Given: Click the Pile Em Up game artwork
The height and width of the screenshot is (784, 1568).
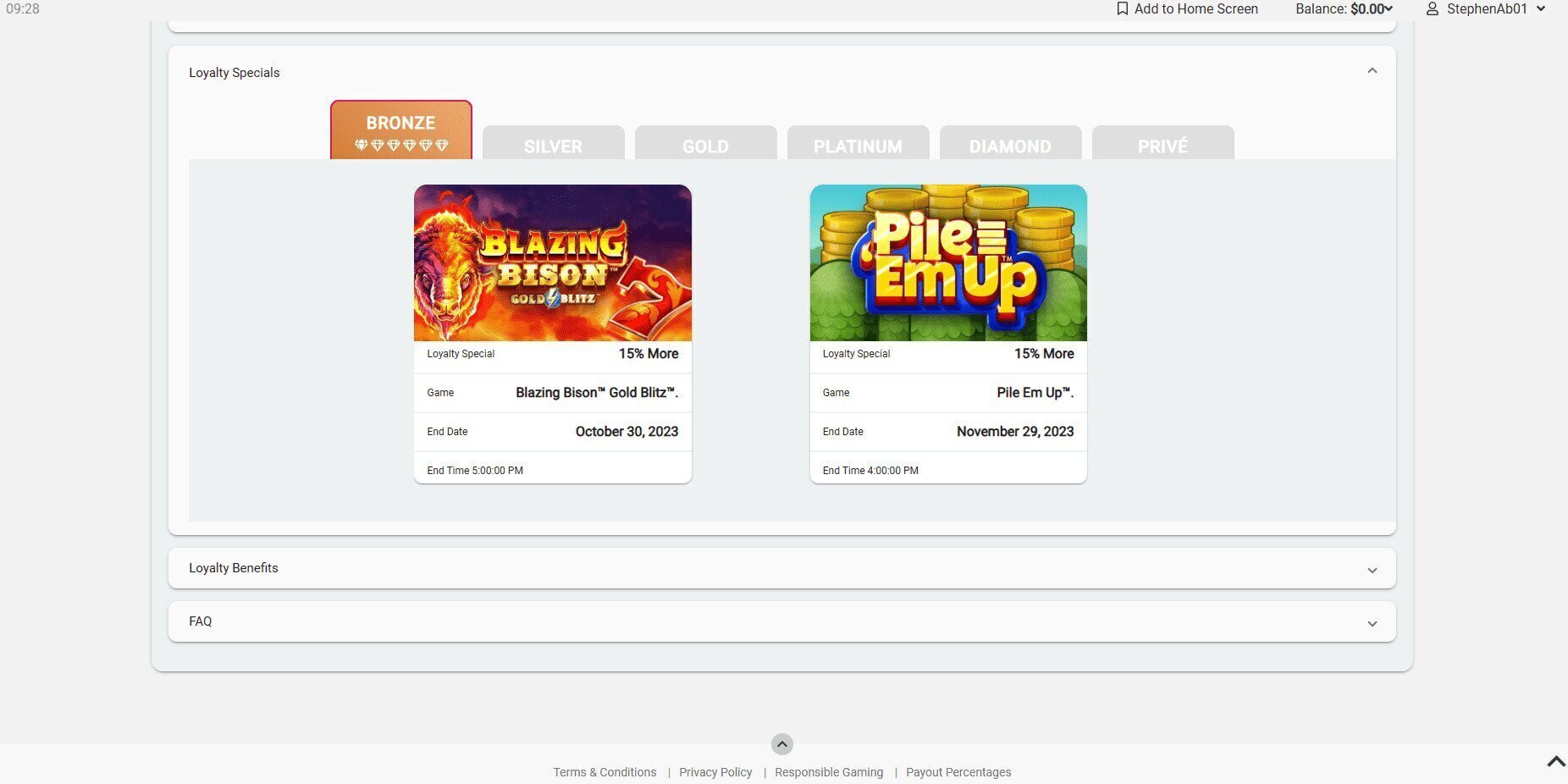Looking at the screenshot, I should [x=947, y=262].
